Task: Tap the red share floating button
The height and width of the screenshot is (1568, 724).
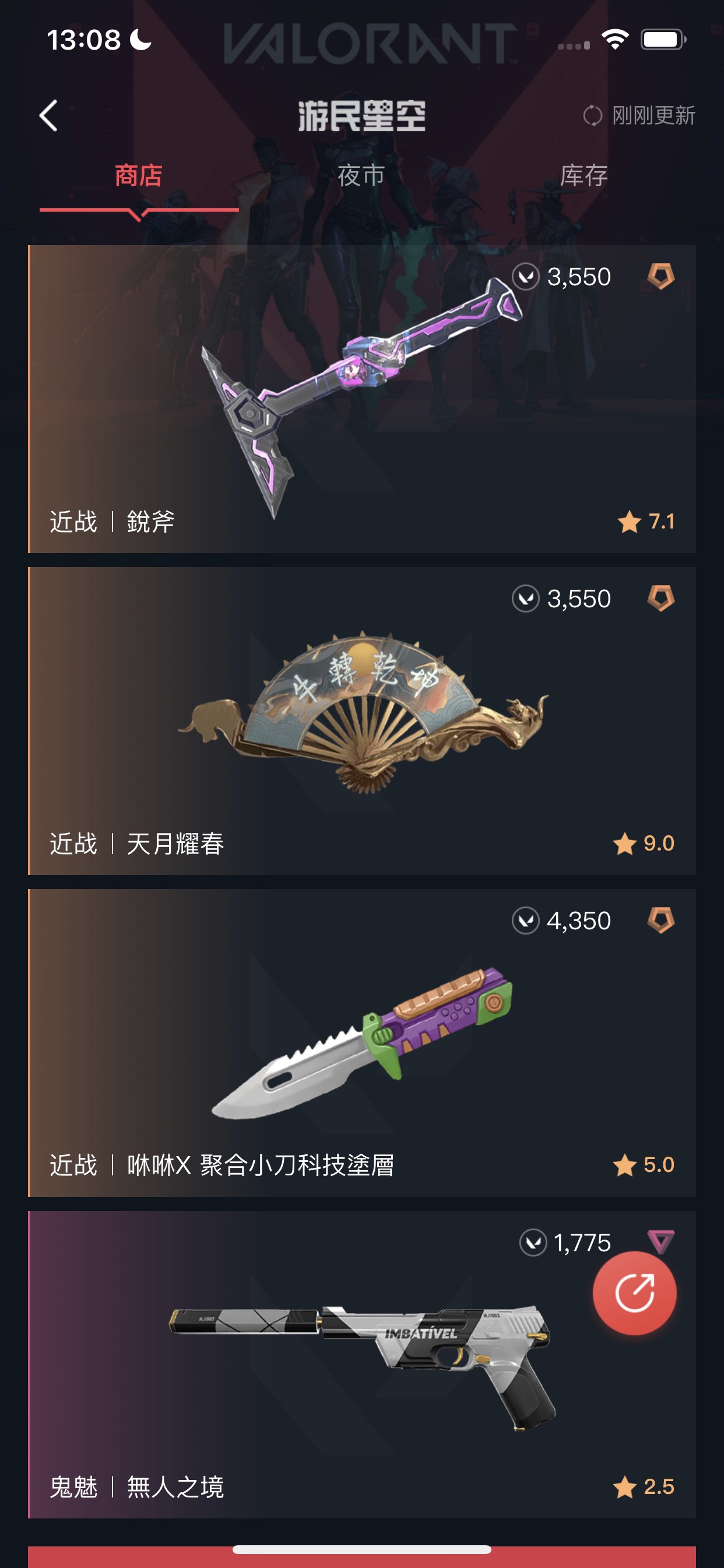Action: point(635,1293)
